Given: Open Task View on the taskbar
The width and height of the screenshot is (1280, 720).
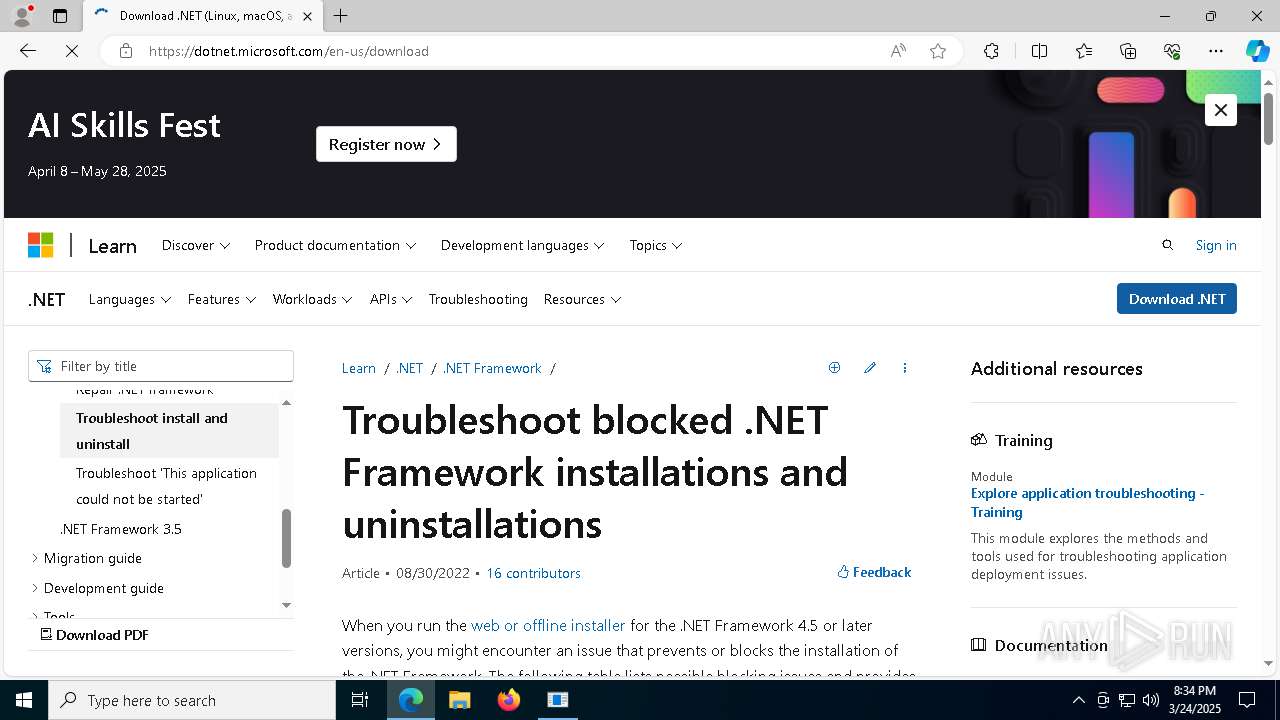Looking at the screenshot, I should tap(360, 700).
